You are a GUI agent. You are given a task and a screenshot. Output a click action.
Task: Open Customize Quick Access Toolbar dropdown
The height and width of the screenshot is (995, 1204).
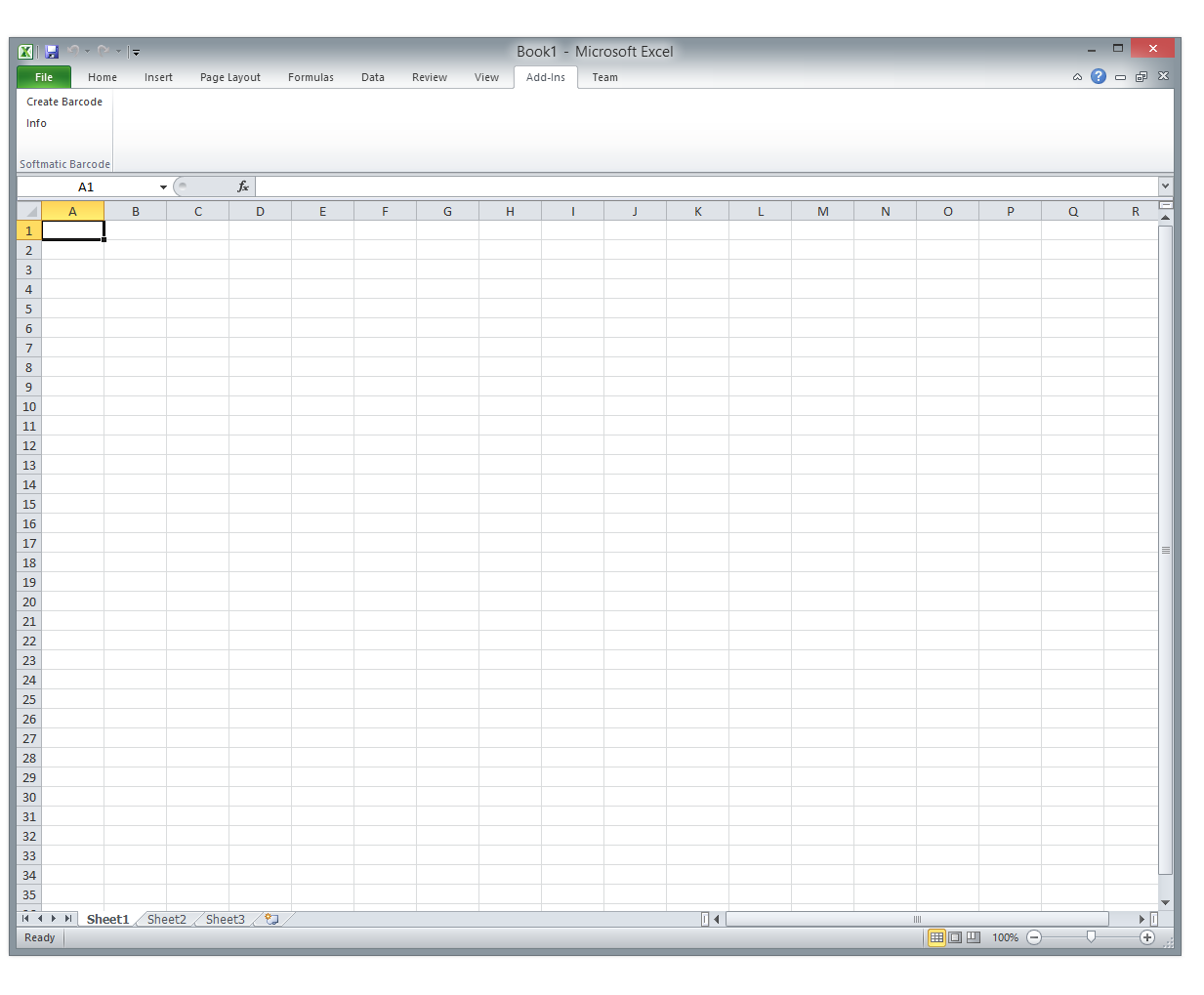(136, 51)
